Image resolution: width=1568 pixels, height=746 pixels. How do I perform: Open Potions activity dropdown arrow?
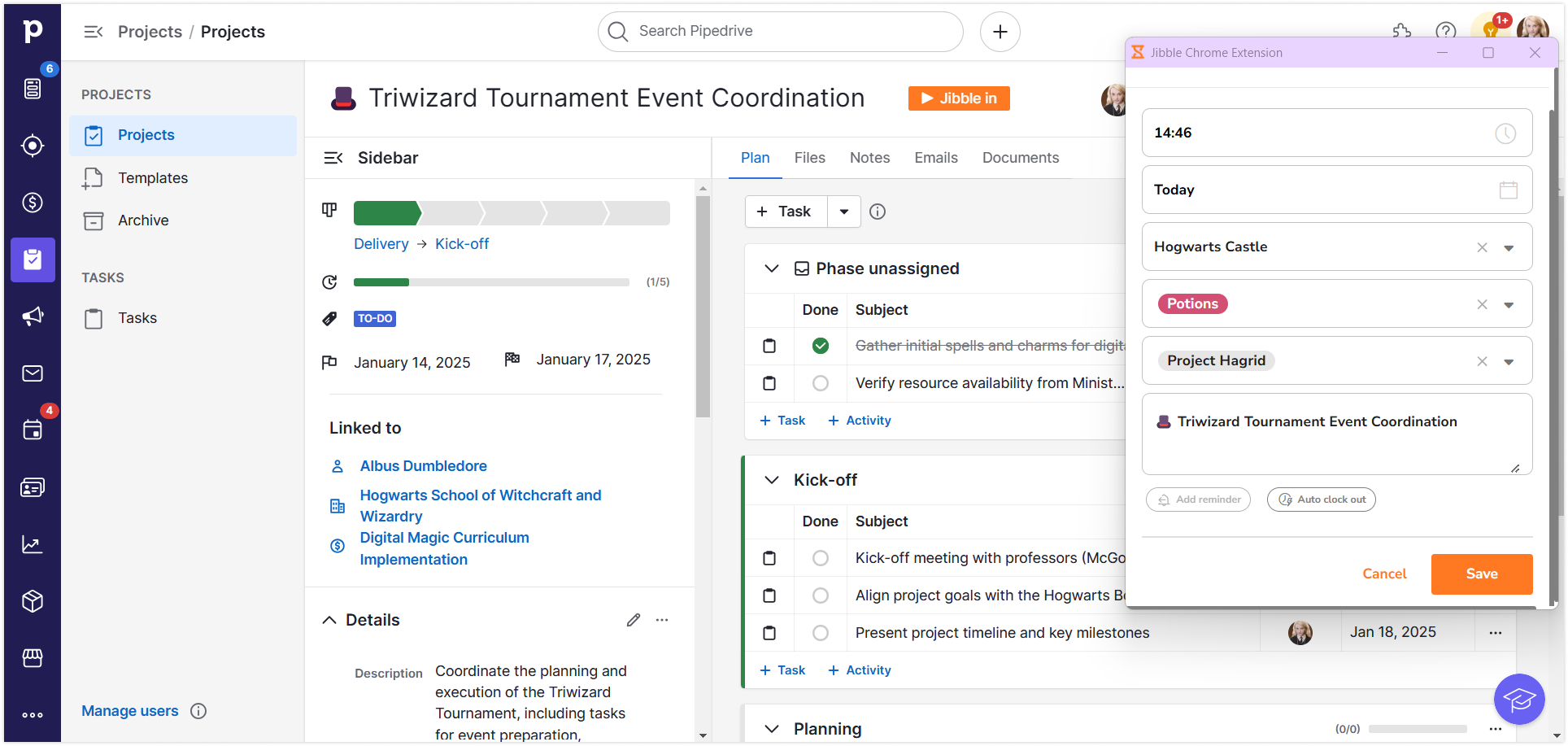pyautogui.click(x=1509, y=305)
